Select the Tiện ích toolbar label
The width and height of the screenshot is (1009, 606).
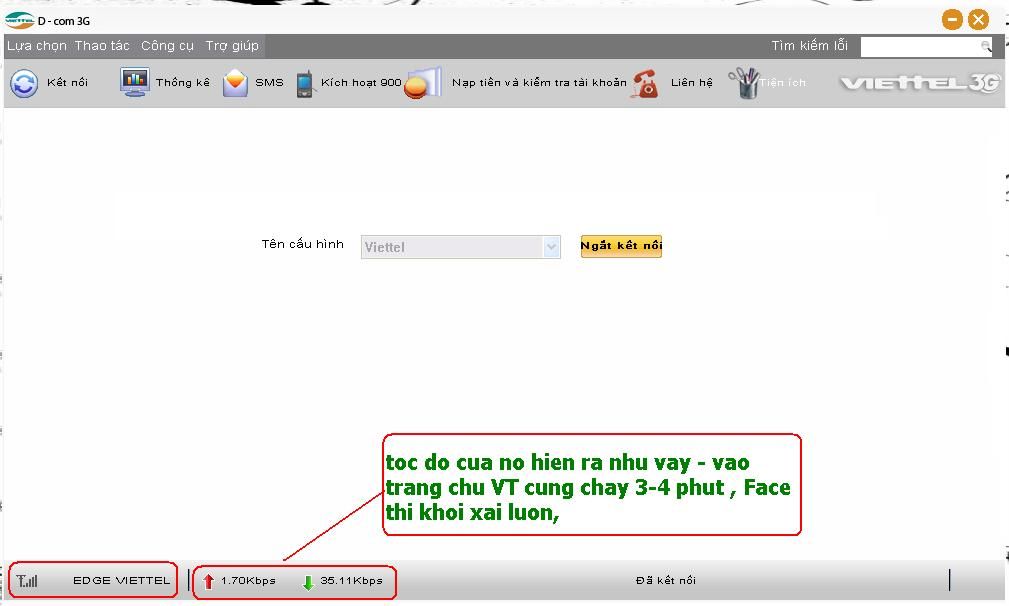[782, 82]
